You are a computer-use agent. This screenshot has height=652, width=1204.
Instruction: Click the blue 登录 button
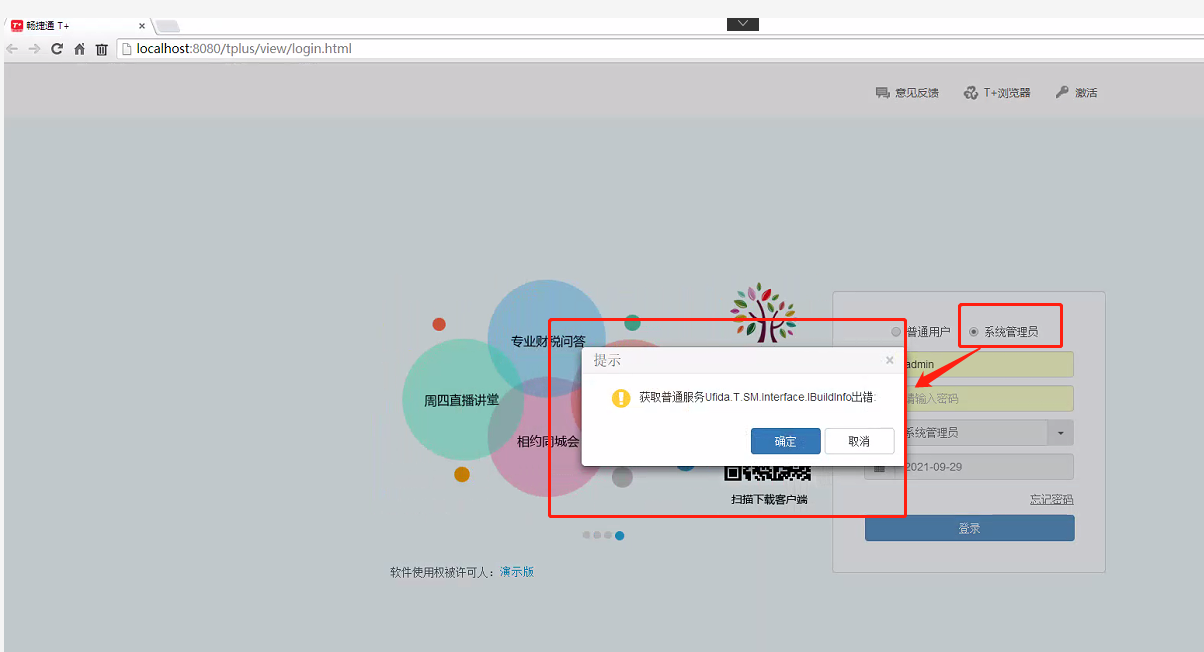coord(969,528)
